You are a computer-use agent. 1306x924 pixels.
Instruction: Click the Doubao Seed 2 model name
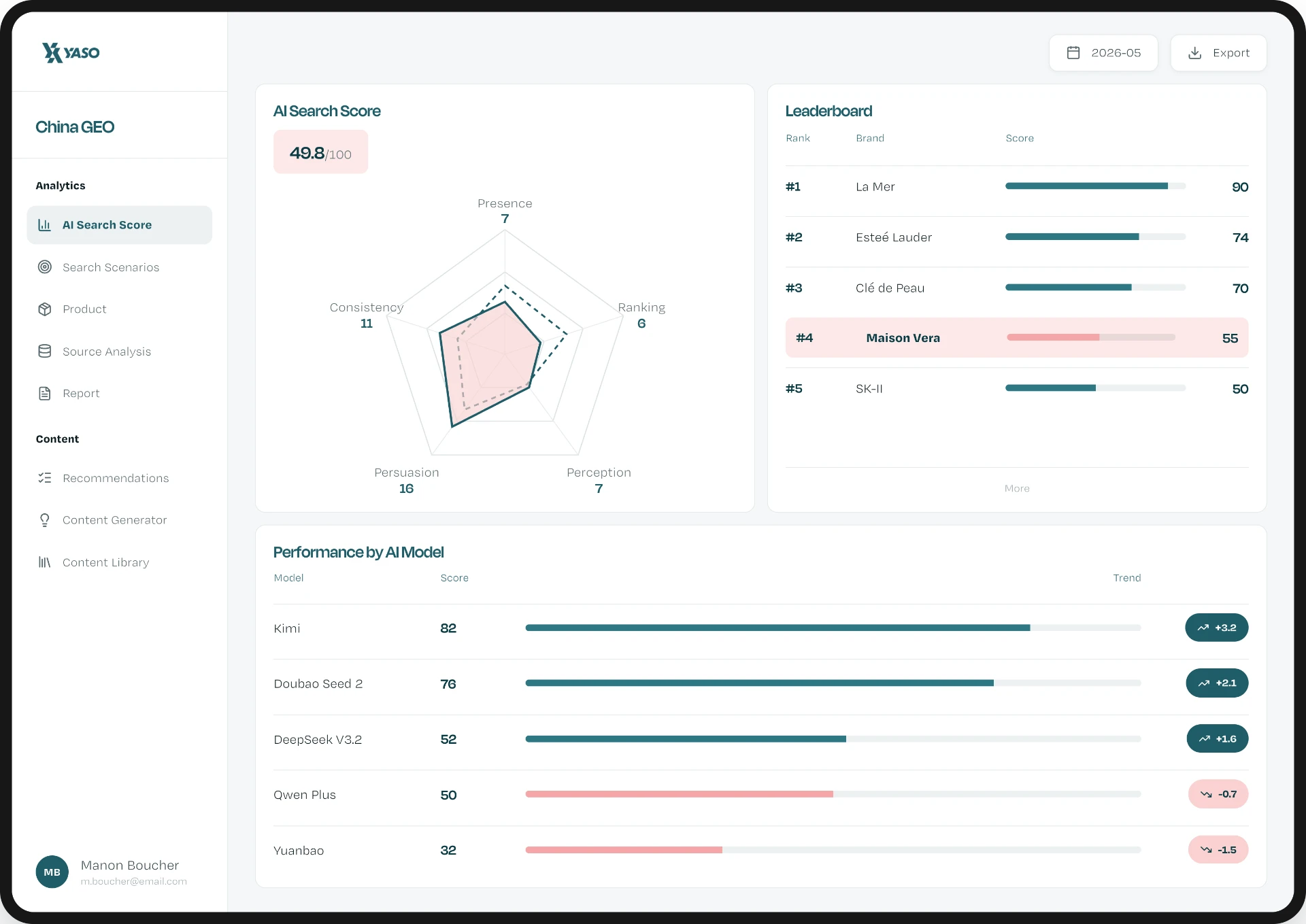[318, 684]
